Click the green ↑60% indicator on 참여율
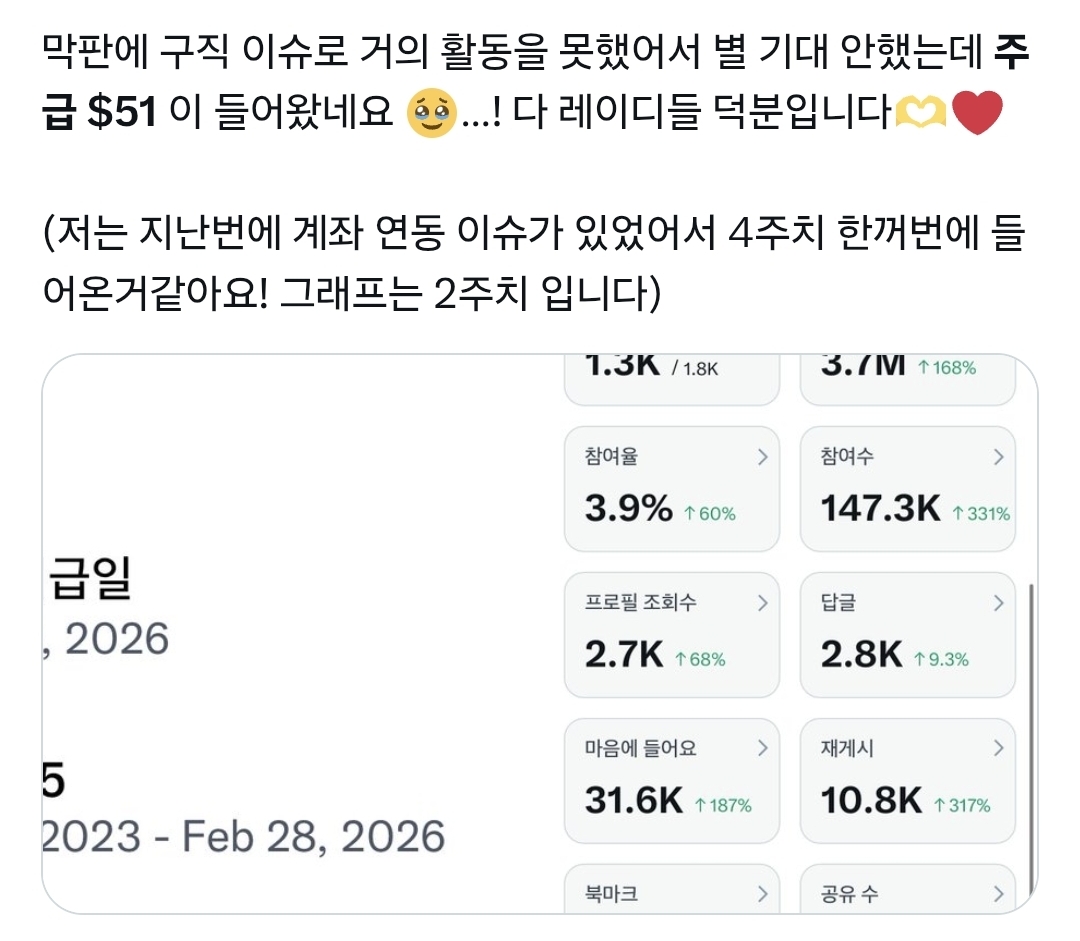 [x=709, y=514]
